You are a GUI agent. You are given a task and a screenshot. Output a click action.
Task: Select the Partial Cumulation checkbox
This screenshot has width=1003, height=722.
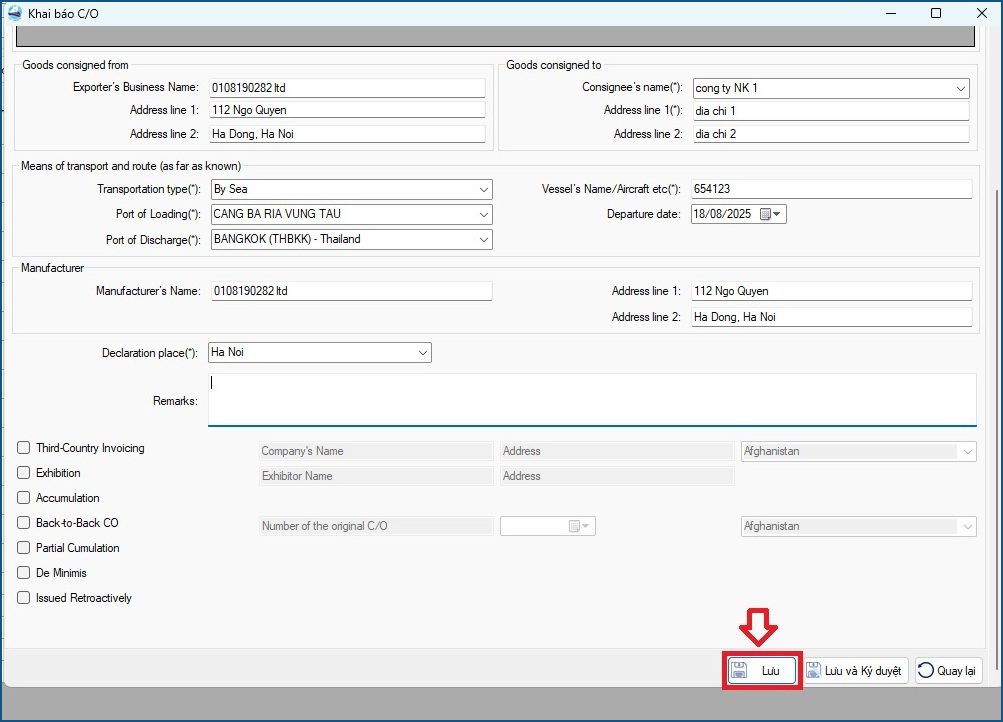coord(24,547)
